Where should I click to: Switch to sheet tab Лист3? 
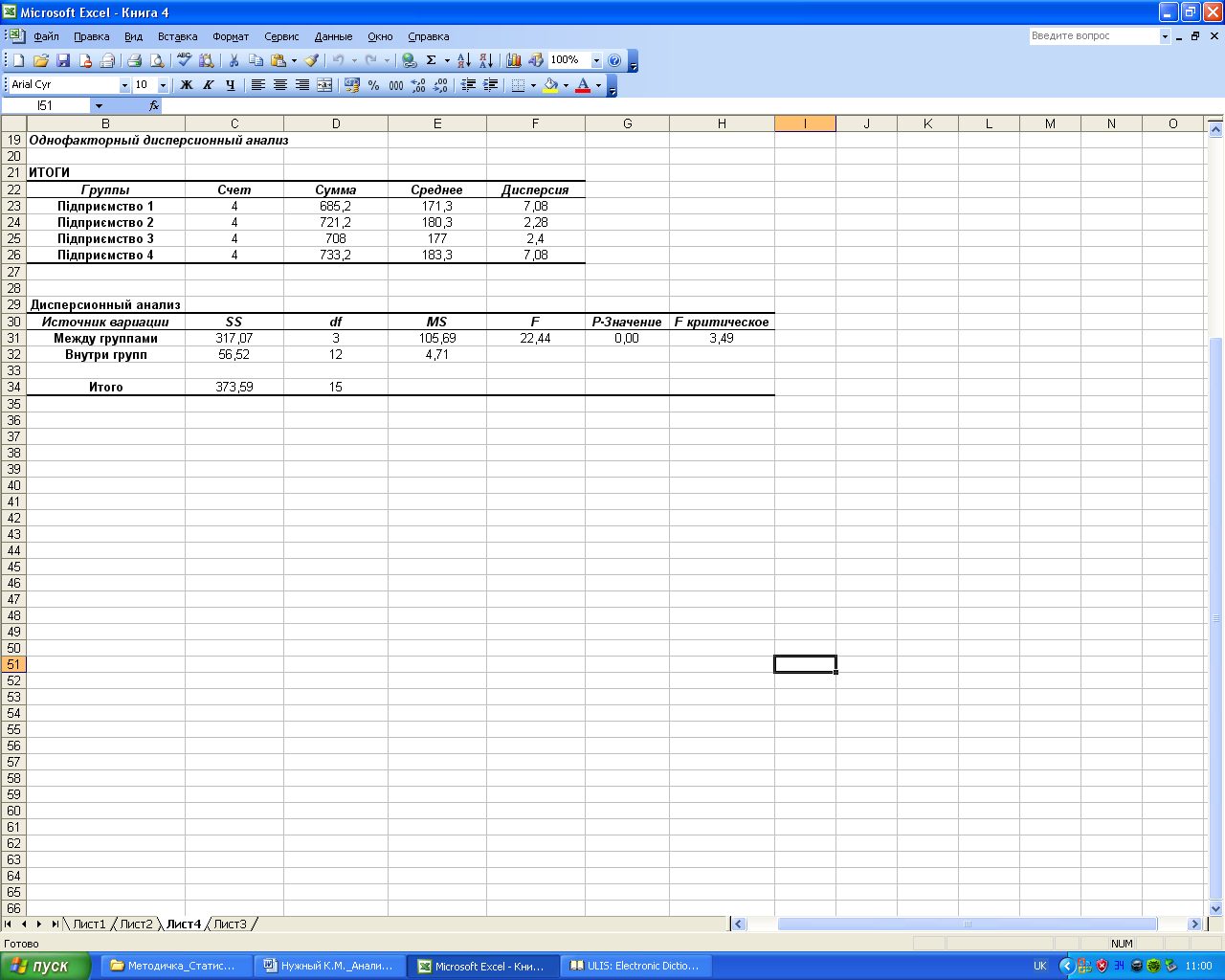pos(230,924)
